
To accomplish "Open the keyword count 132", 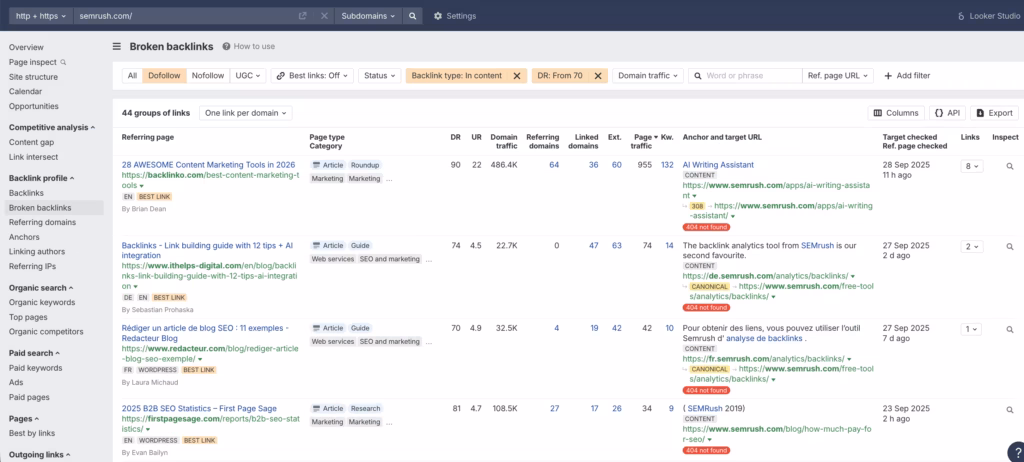I will [667, 165].
